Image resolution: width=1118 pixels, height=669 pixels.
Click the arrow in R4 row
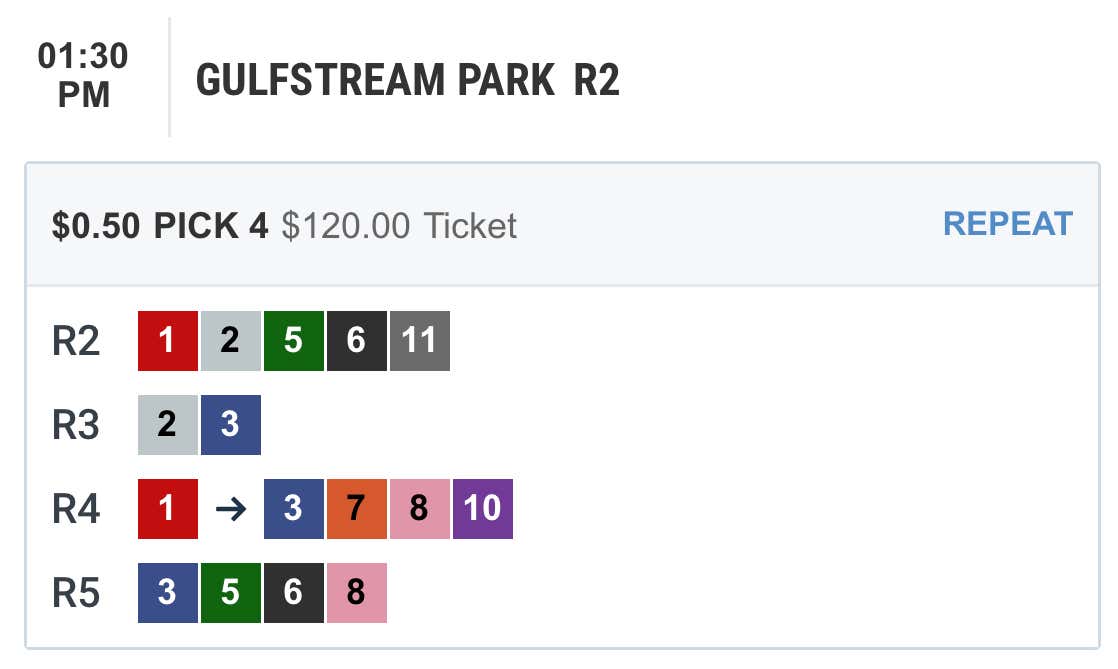click(231, 509)
